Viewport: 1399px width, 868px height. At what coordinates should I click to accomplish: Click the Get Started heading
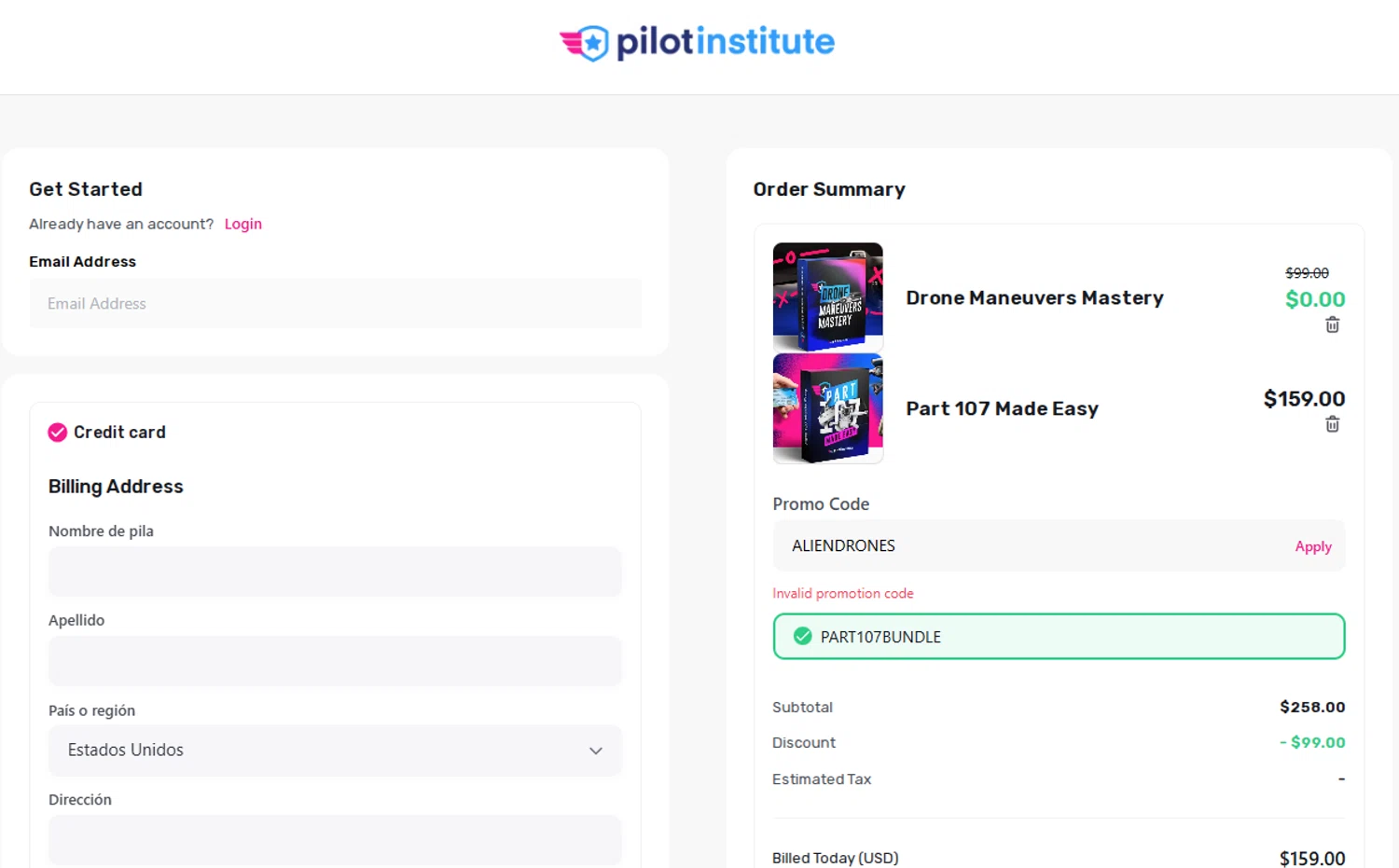pos(86,189)
